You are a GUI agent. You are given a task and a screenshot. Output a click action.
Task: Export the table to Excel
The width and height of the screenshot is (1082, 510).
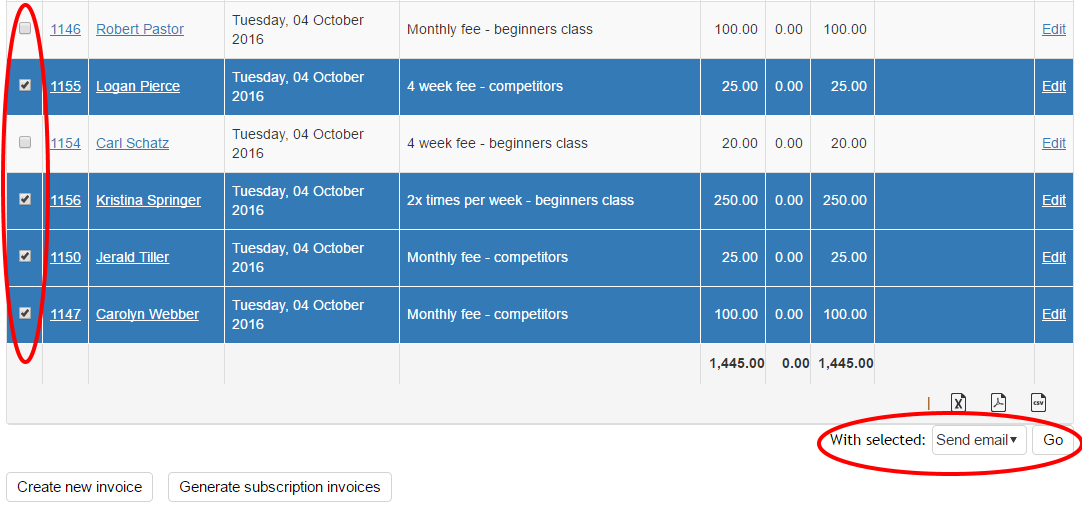click(x=958, y=402)
